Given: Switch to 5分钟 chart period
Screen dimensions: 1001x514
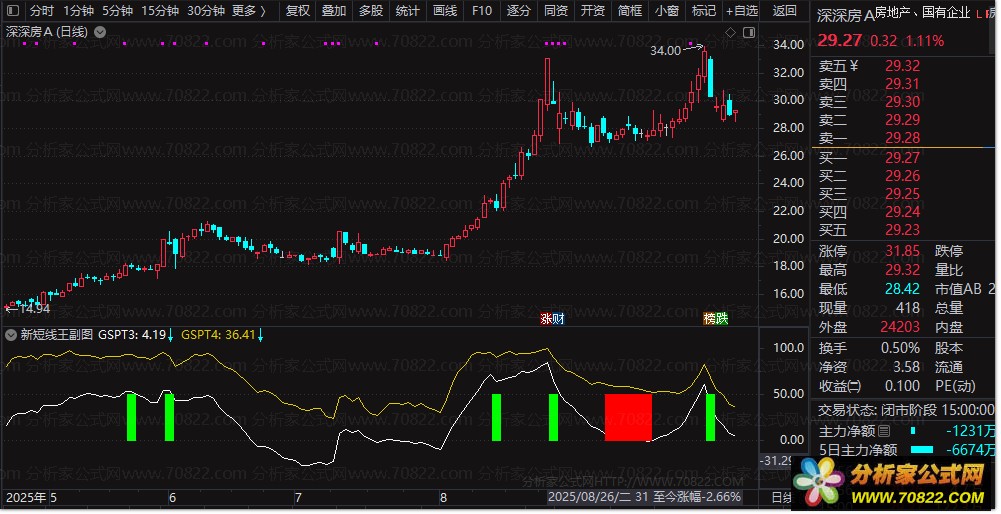Looking at the screenshot, I should 117,10.
